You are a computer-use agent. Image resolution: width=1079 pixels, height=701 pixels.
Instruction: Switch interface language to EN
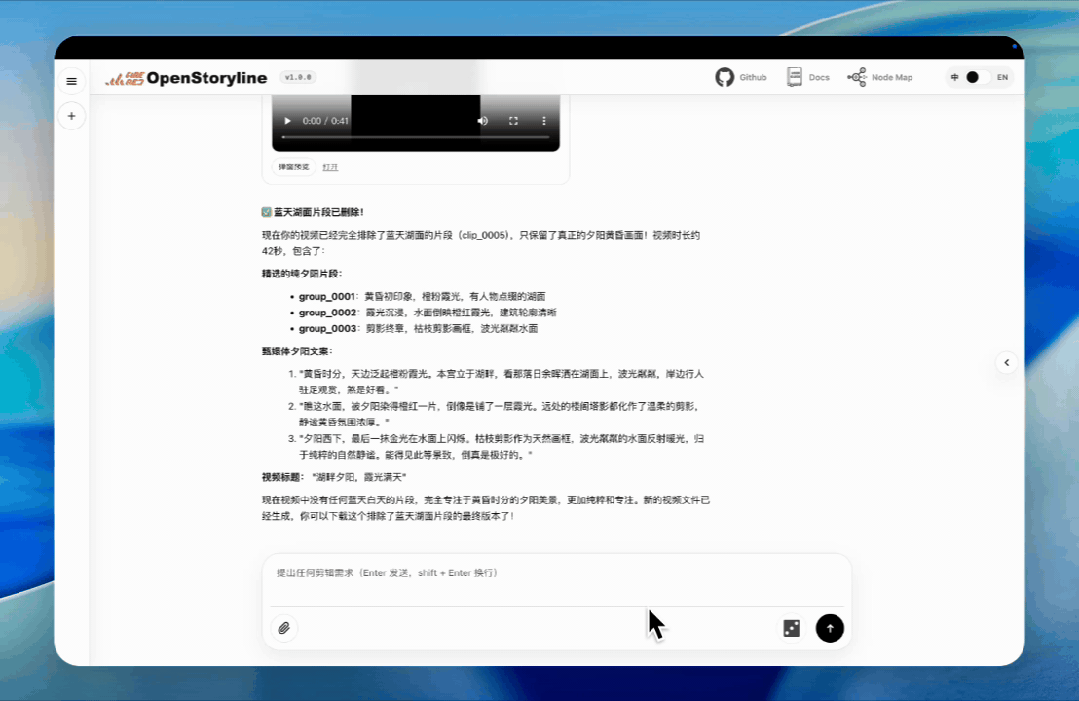coord(1001,77)
